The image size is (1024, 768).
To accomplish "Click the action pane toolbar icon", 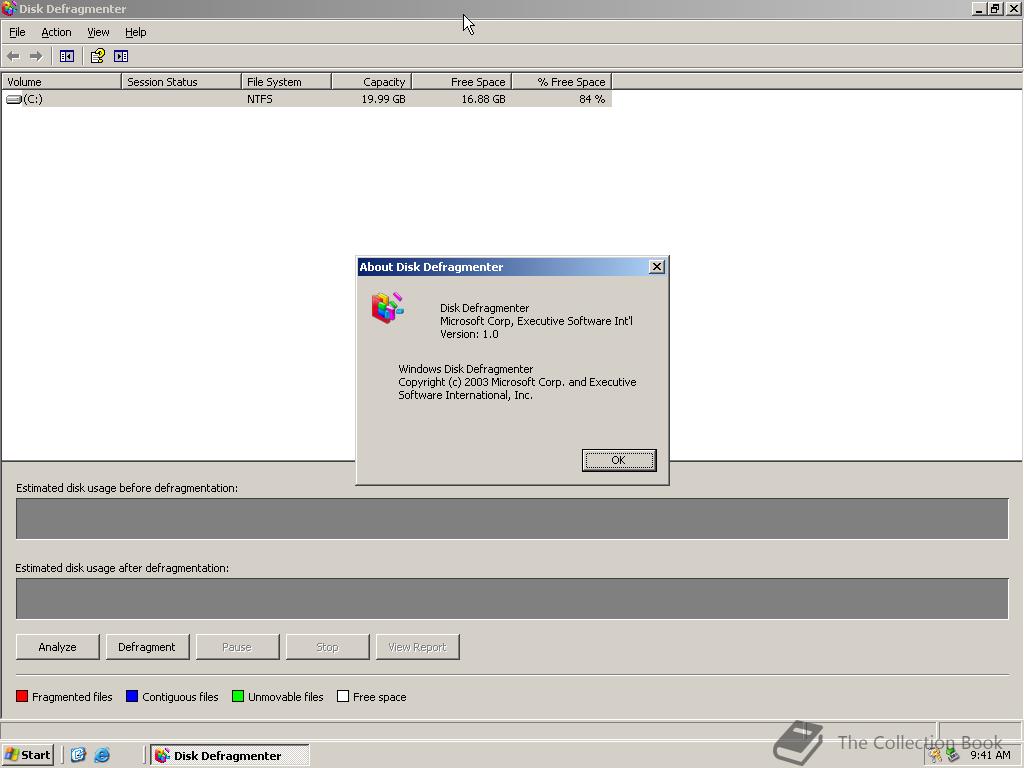I will point(121,56).
